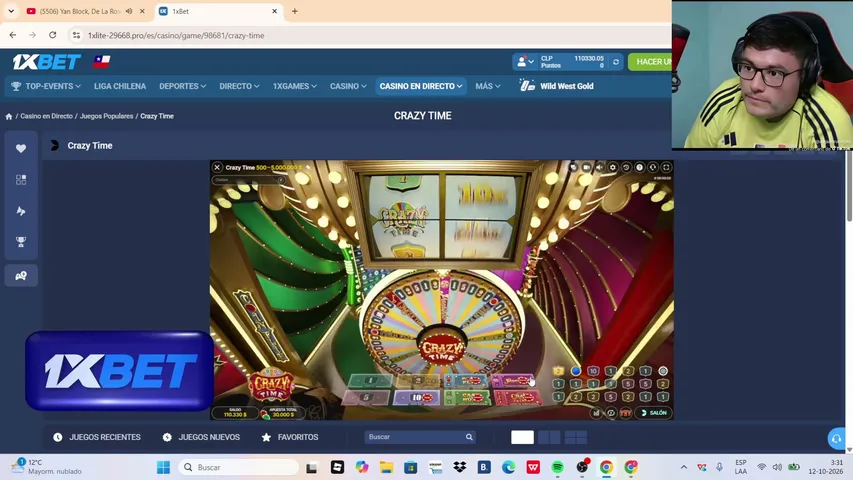Open the user account dropdown

pos(525,62)
